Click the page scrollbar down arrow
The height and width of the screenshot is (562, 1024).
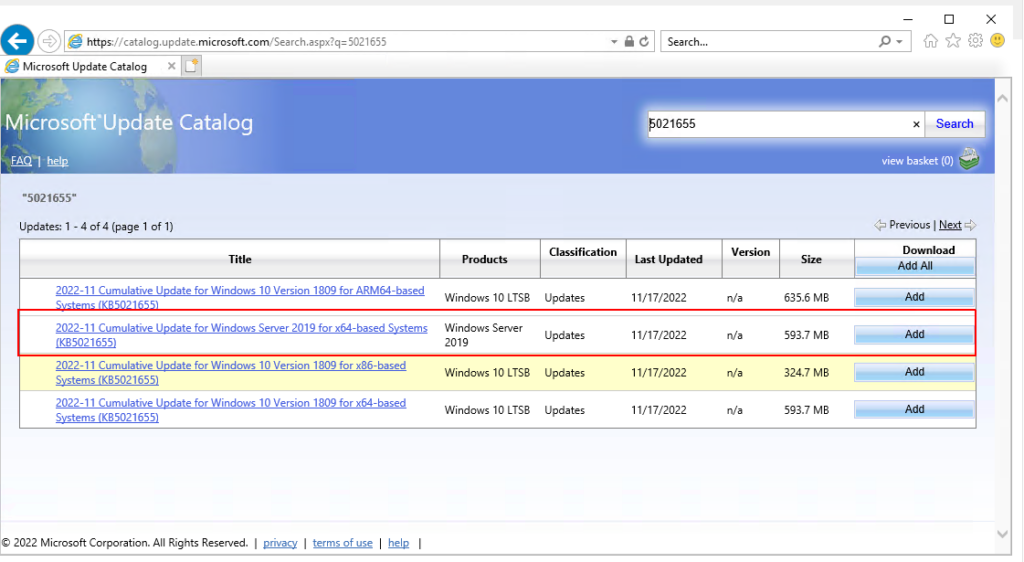tap(1002, 535)
